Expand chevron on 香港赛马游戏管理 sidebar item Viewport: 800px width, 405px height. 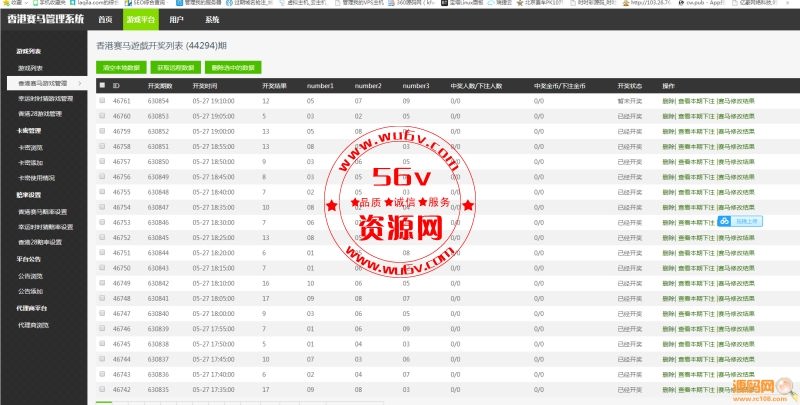(80, 83)
